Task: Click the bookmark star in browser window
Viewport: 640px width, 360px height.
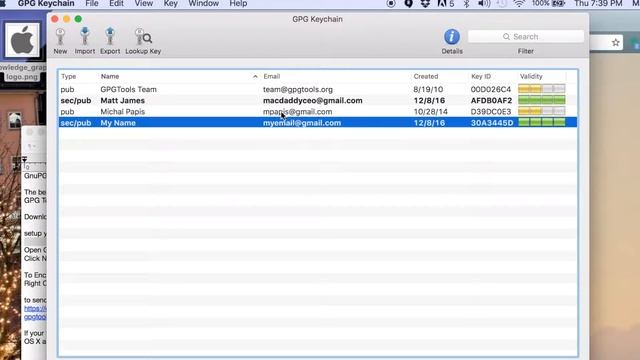Action: [616, 42]
